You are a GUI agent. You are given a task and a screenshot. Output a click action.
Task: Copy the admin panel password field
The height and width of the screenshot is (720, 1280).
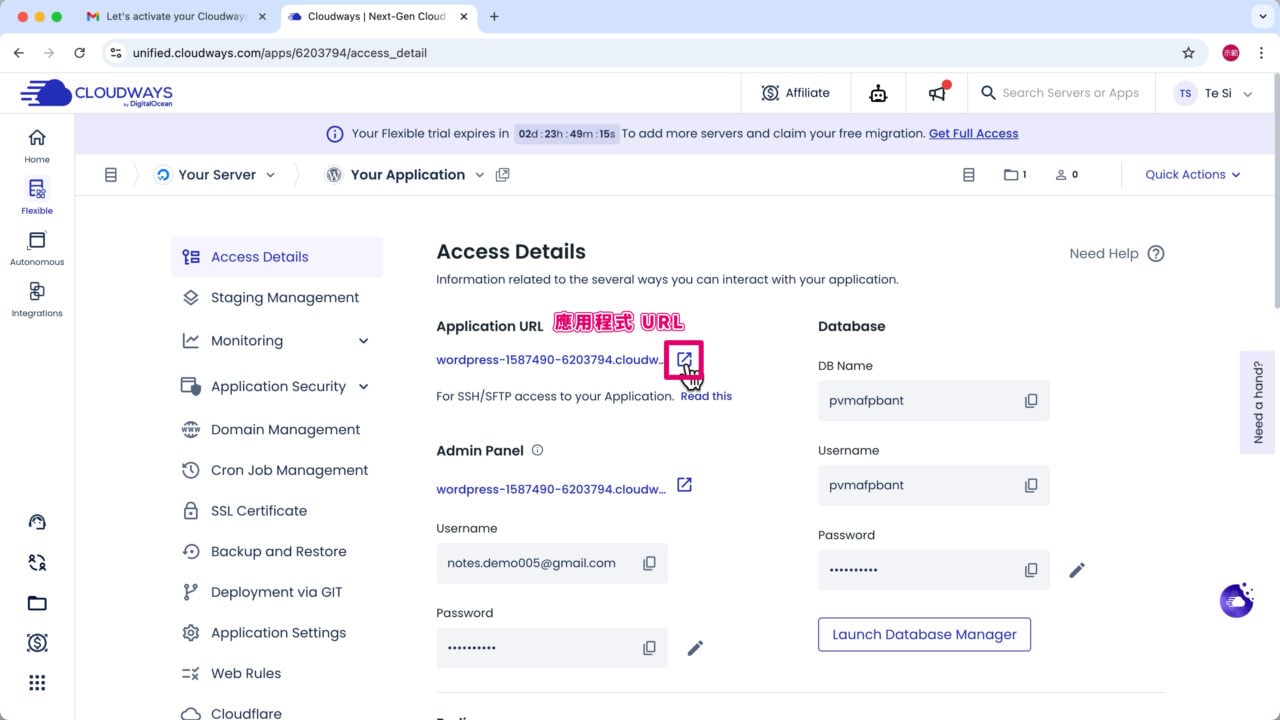click(649, 647)
